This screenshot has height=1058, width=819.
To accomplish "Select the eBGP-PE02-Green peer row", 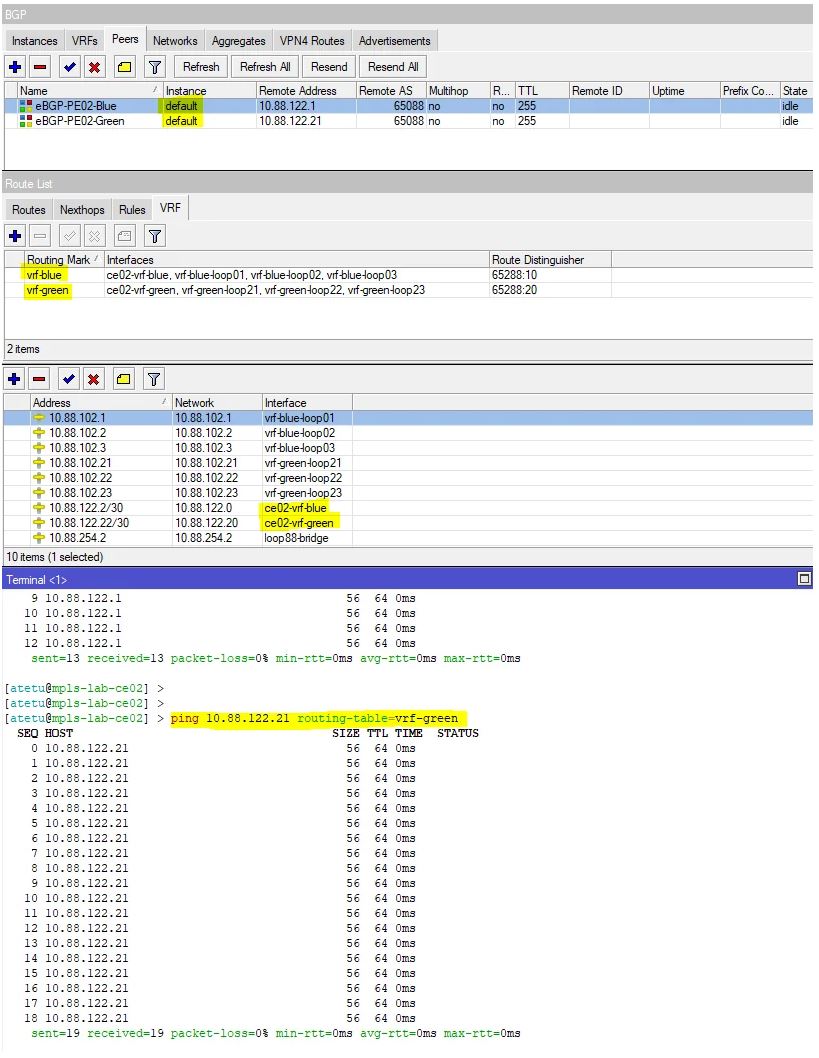I will [x=408, y=121].
